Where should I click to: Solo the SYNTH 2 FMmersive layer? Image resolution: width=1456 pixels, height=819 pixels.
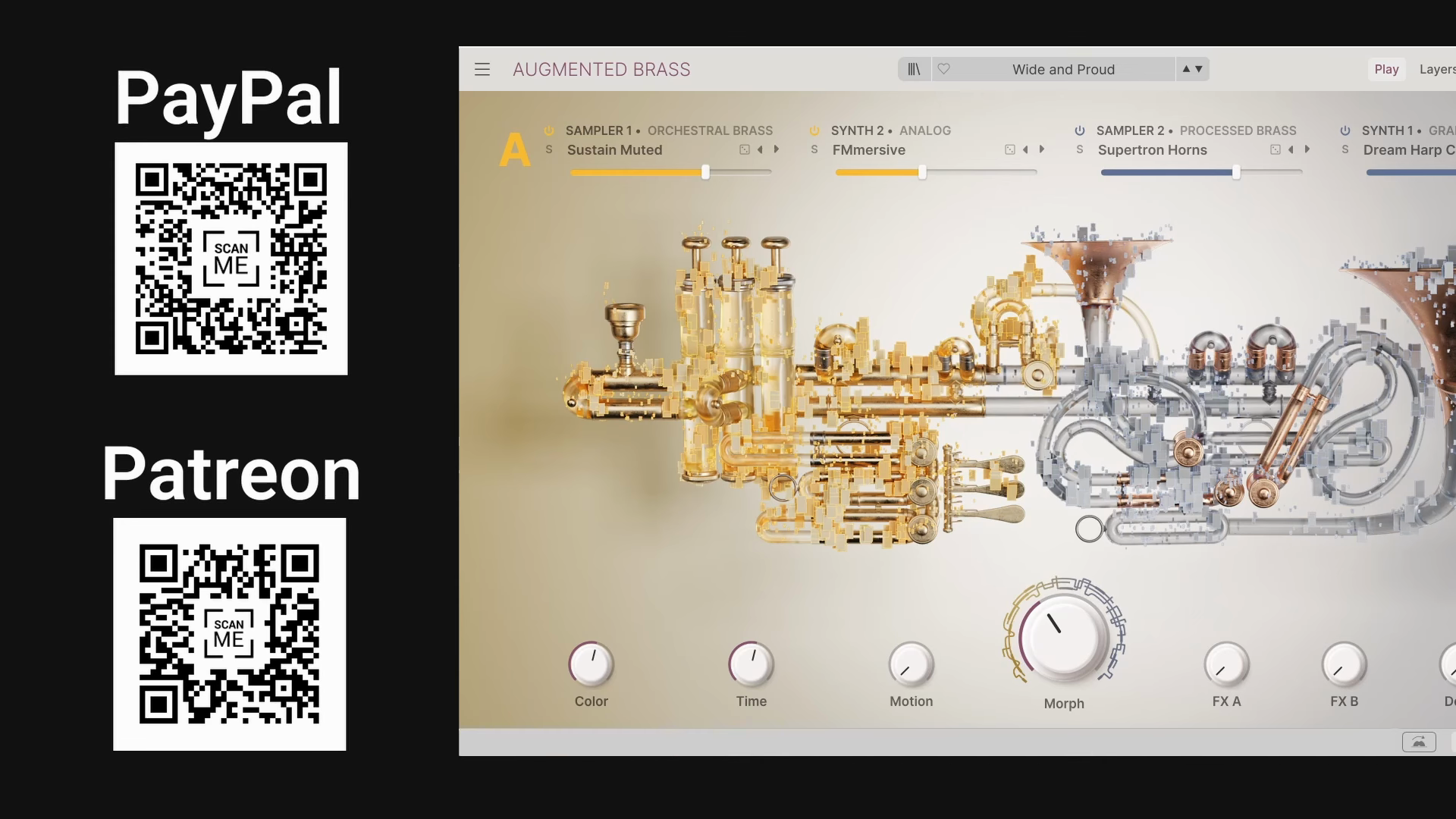point(814,149)
